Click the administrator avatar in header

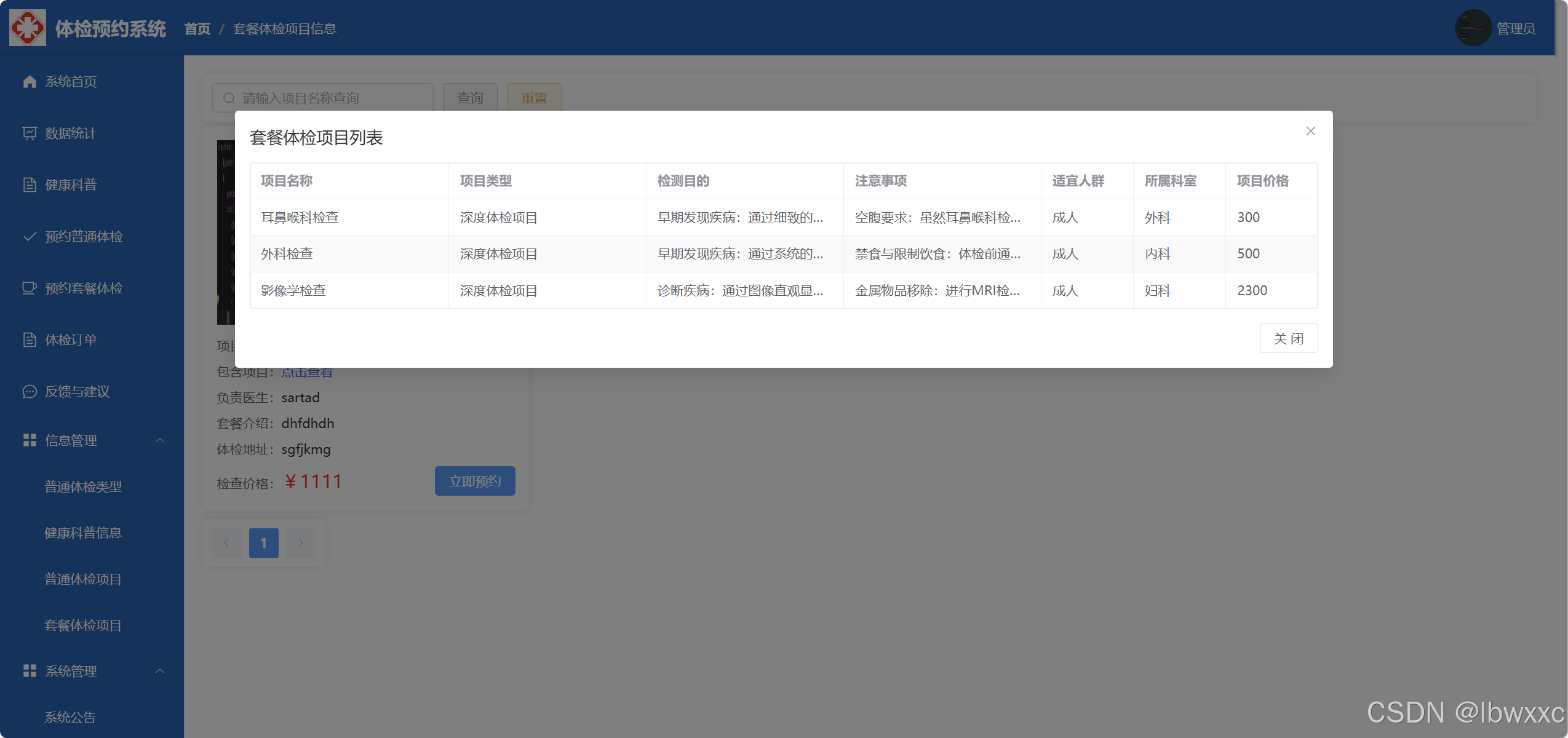pyautogui.click(x=1473, y=28)
